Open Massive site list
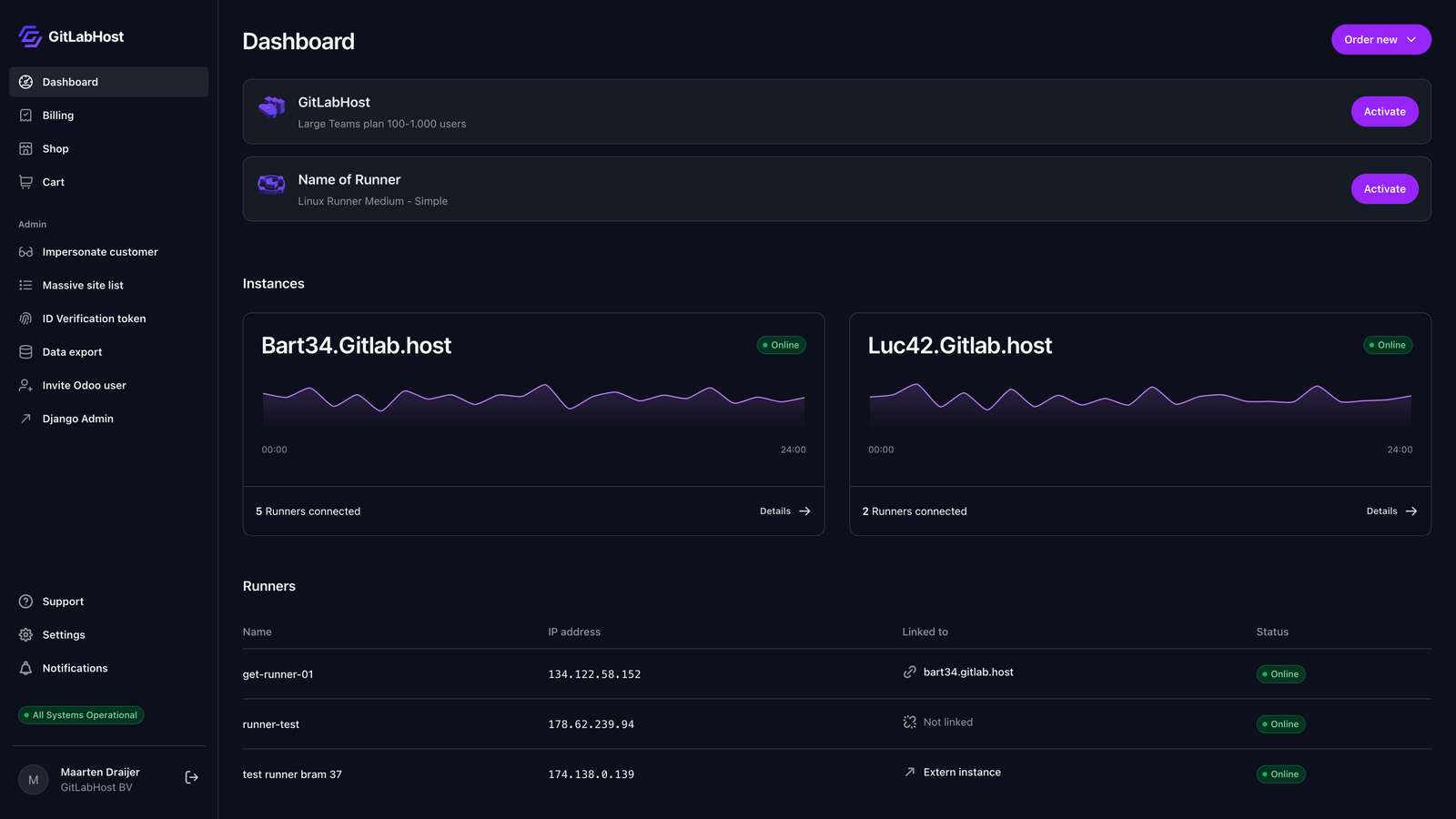 (83, 286)
